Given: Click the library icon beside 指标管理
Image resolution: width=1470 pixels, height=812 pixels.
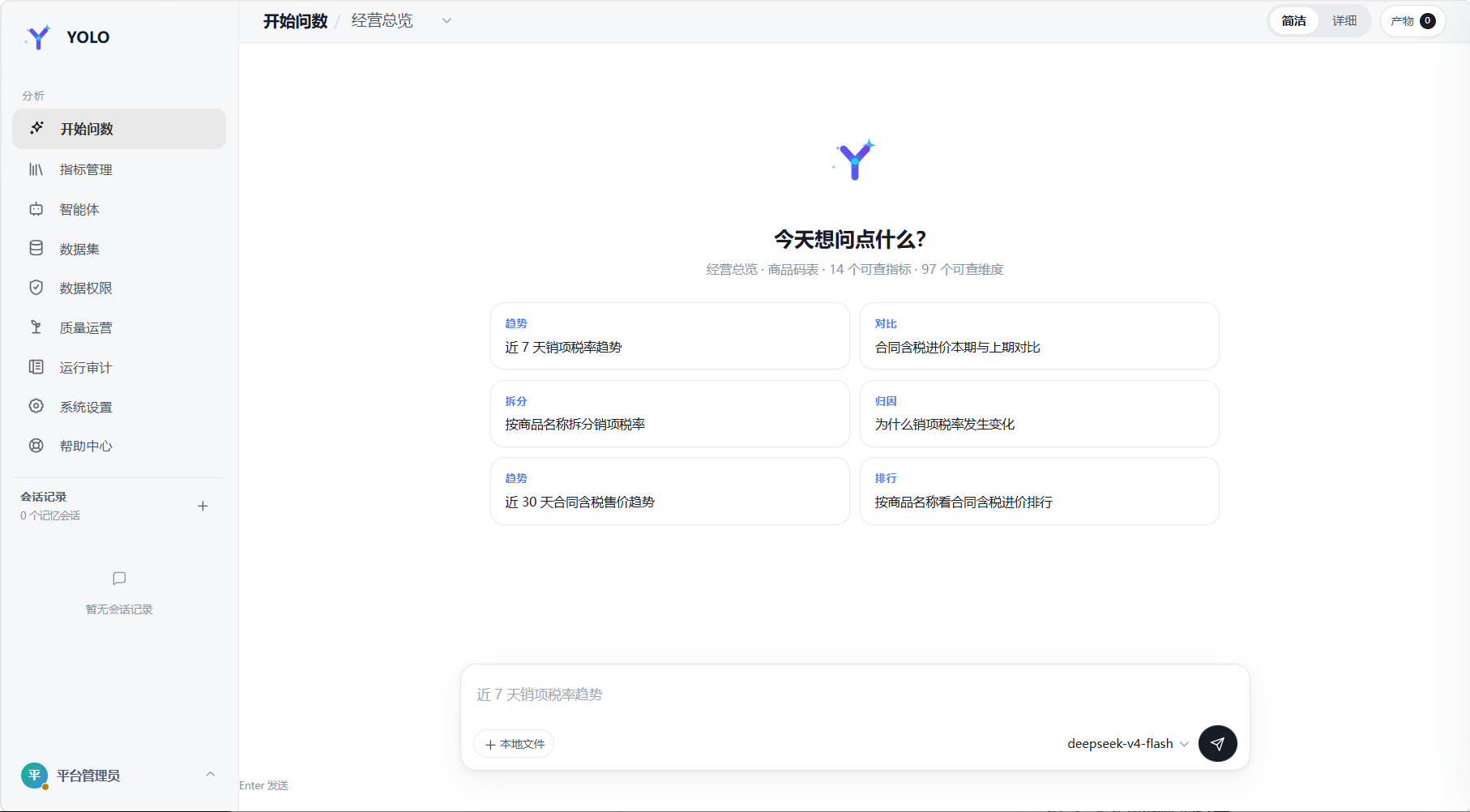Looking at the screenshot, I should [36, 169].
